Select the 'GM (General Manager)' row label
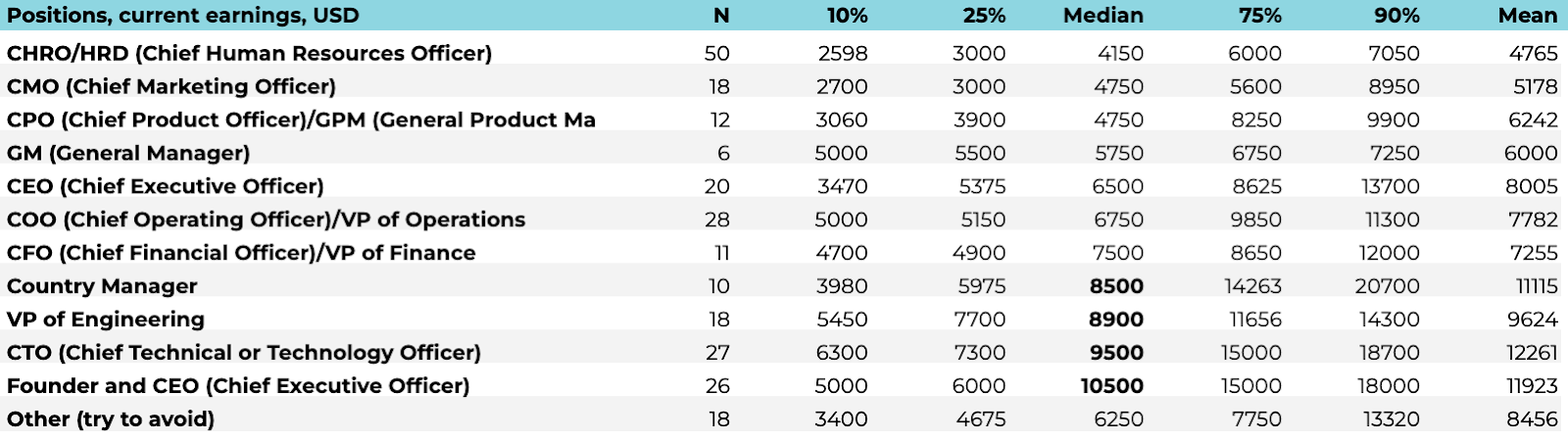Viewport: 1568px width, 442px height. (x=128, y=154)
